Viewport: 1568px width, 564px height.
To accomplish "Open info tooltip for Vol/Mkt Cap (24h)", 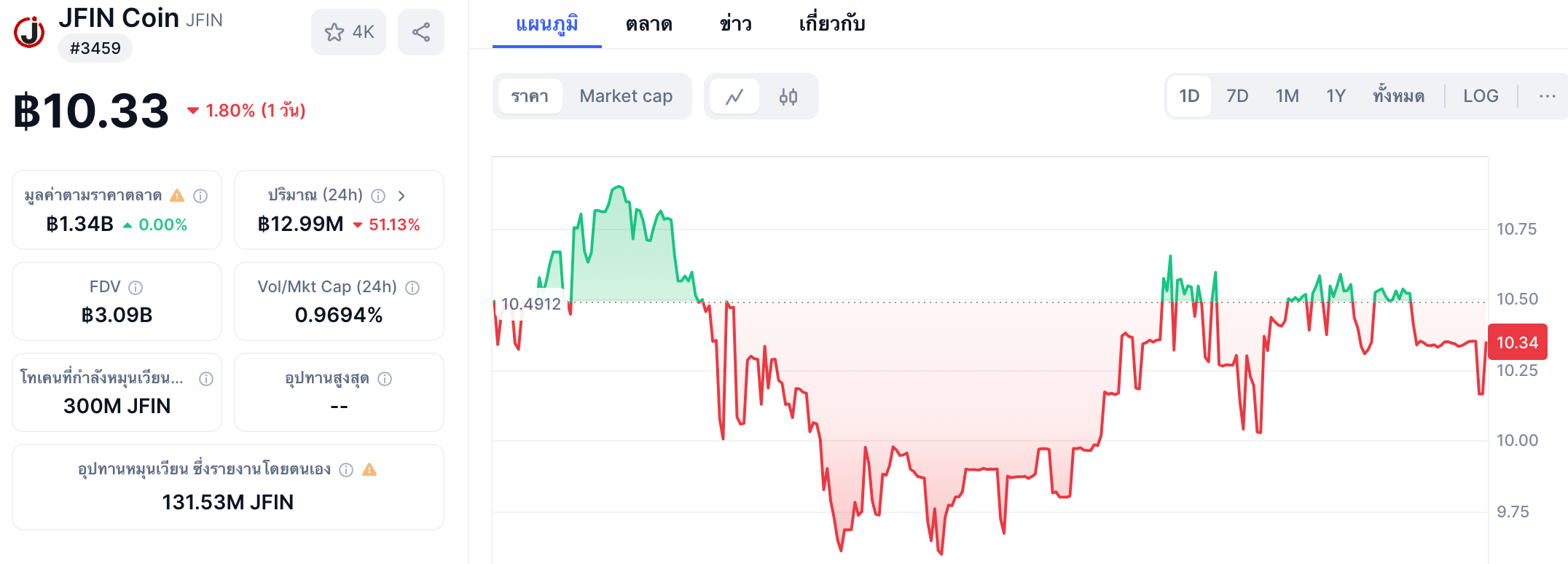I will pyautogui.click(x=412, y=286).
